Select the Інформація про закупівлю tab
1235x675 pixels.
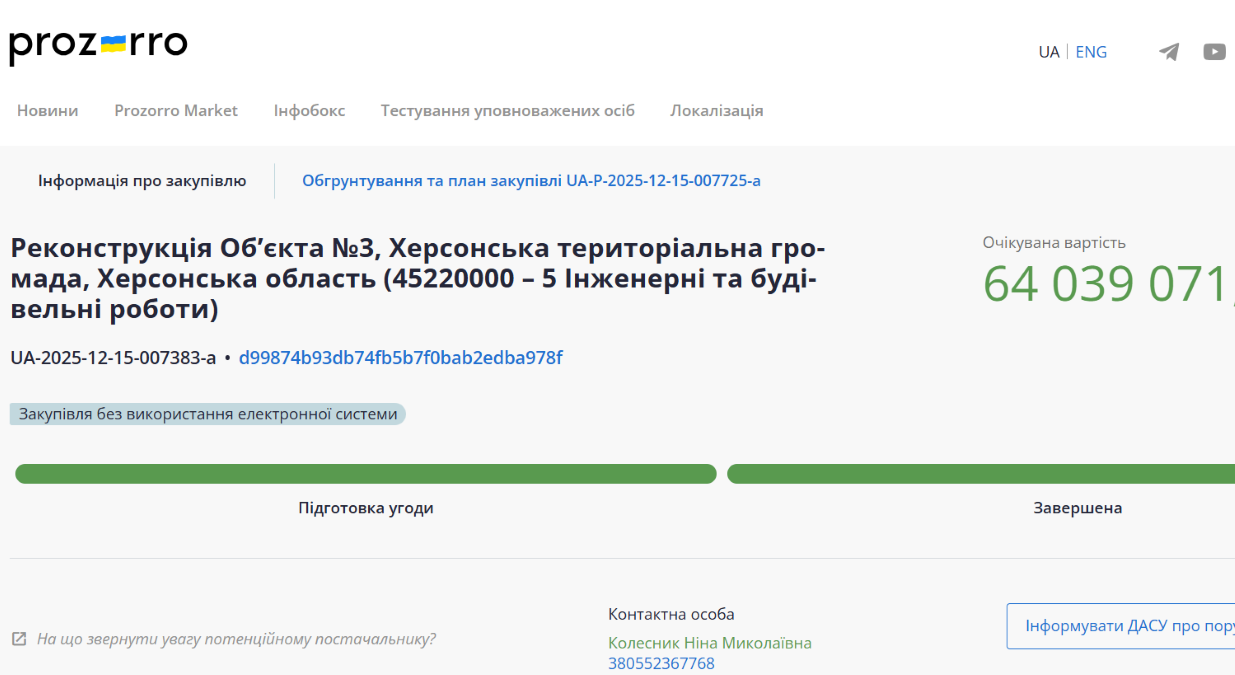click(142, 181)
